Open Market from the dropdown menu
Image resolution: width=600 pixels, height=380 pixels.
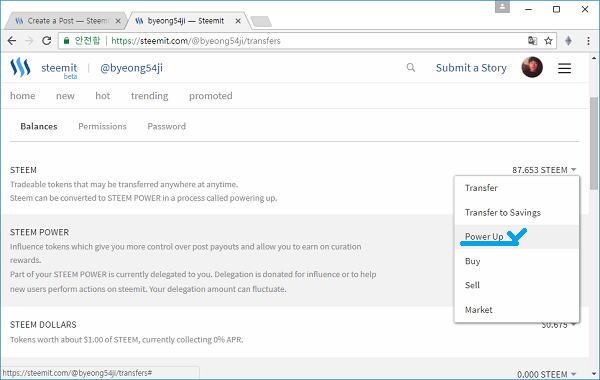(517, 310)
